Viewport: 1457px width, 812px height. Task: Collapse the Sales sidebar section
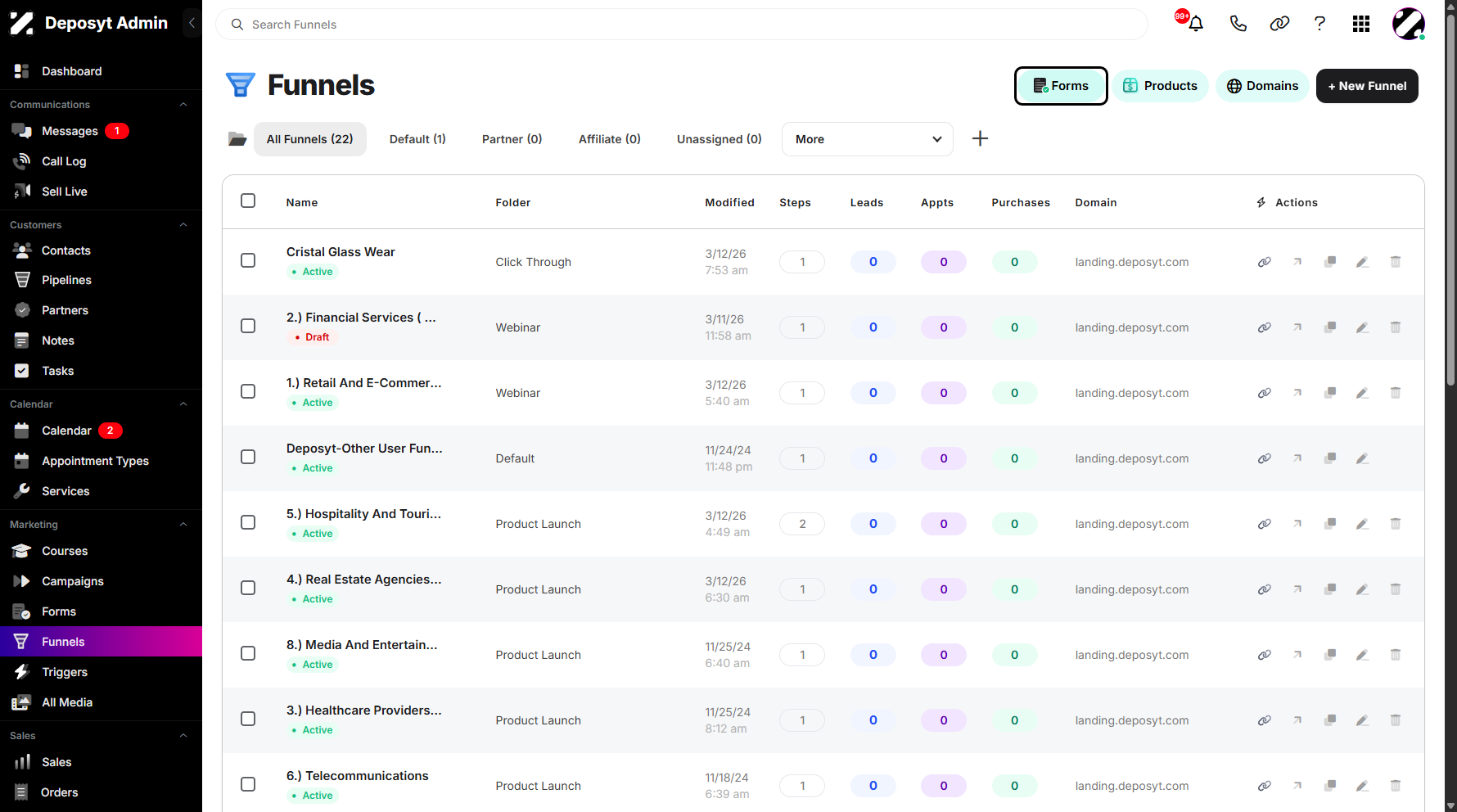pyautogui.click(x=183, y=736)
